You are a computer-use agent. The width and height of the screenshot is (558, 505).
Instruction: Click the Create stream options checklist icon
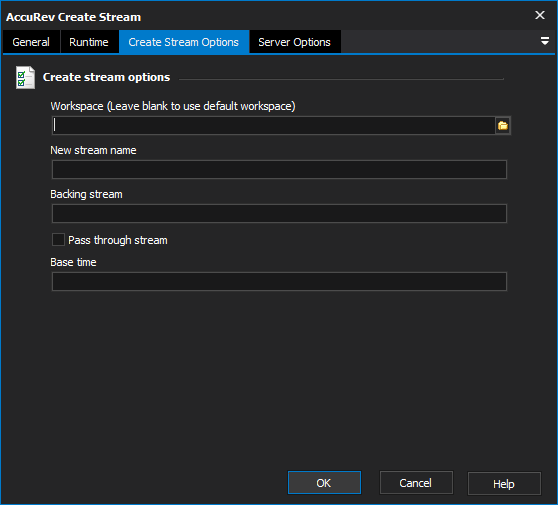pos(25,78)
